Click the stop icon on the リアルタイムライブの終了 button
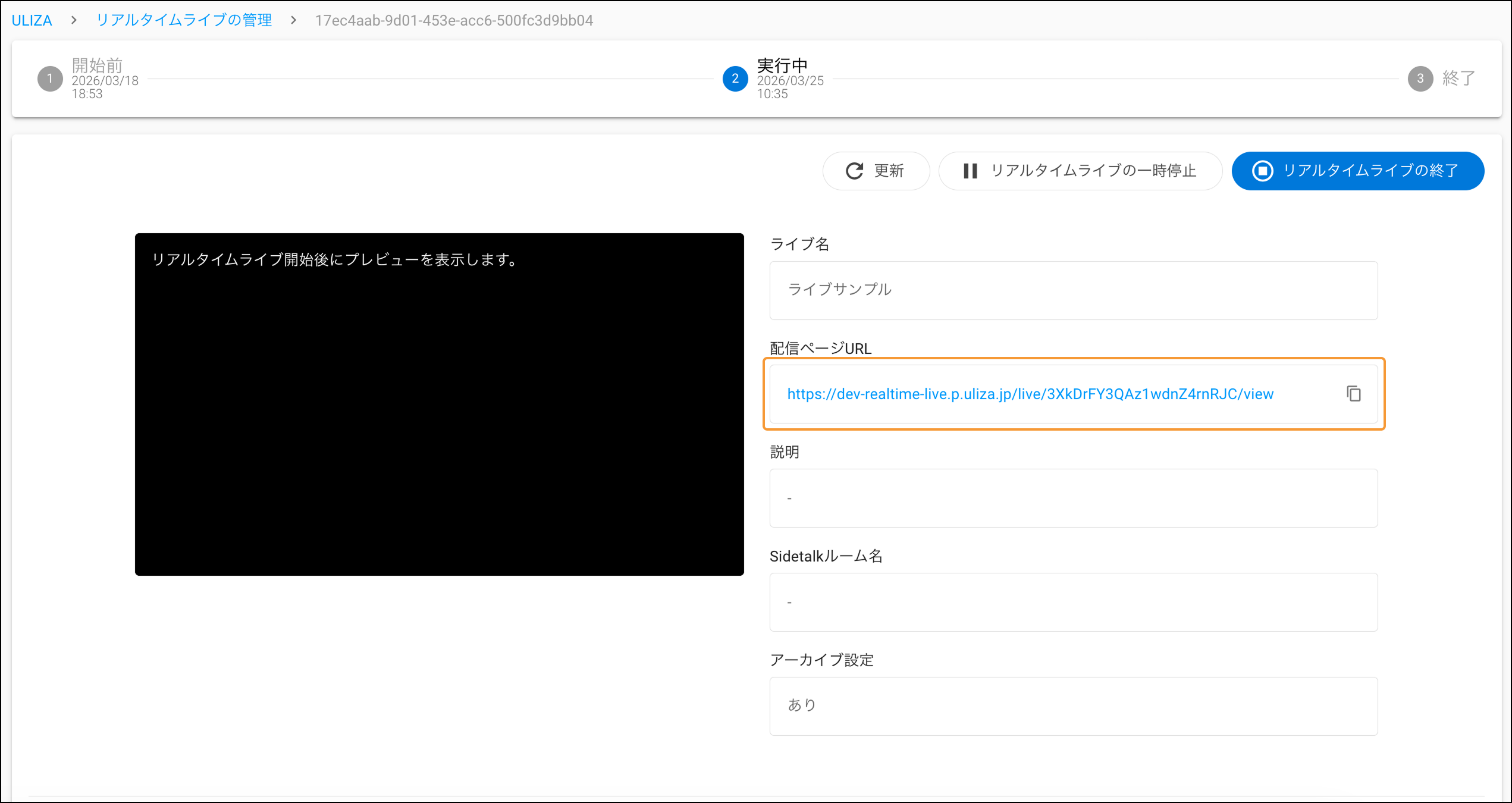Image resolution: width=1512 pixels, height=803 pixels. point(1262,171)
